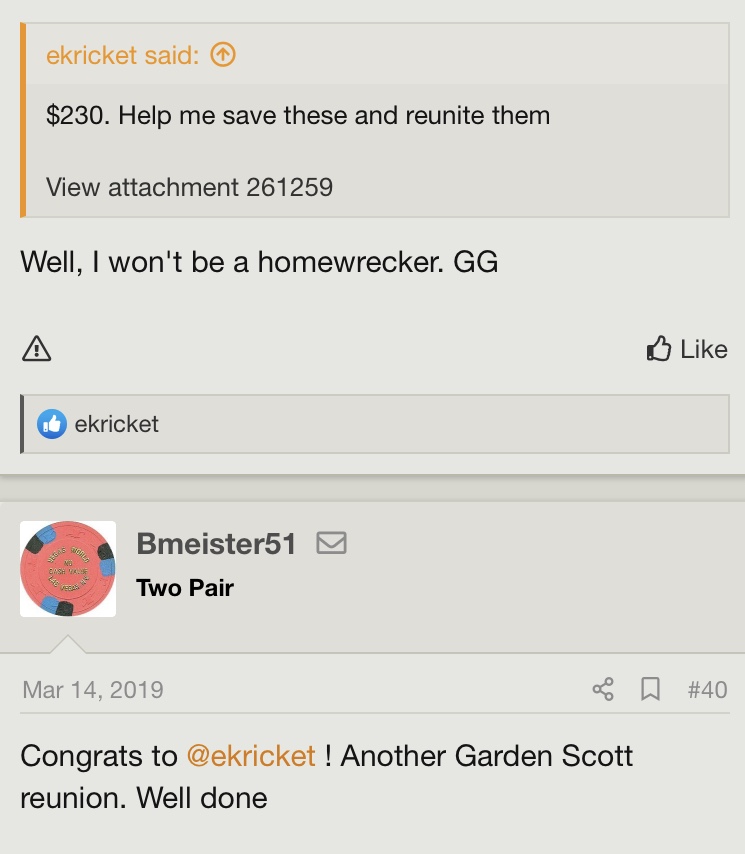745x854 pixels.
Task: Open ekricket's profile from the reactions bar
Action: (116, 424)
